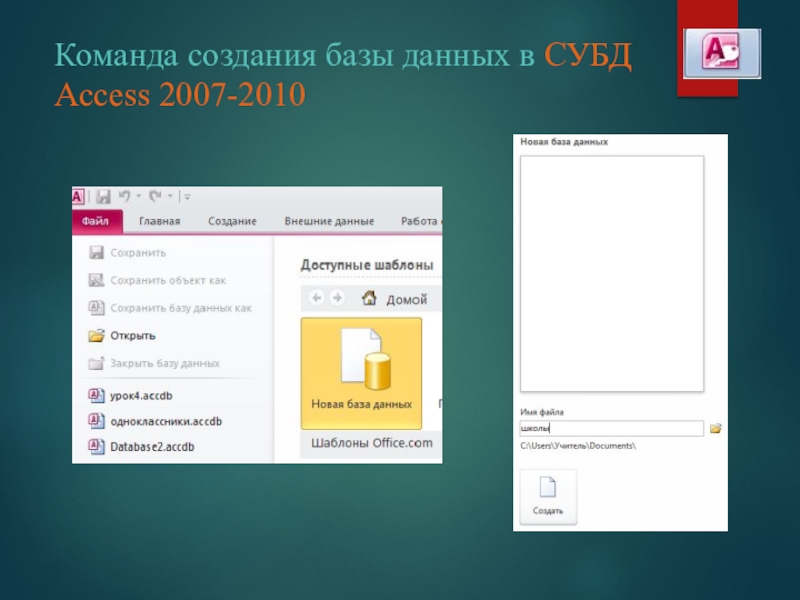Viewport: 800px width, 600px height.
Task: Click the icon beside Сохранить объект как
Action: click(96, 280)
